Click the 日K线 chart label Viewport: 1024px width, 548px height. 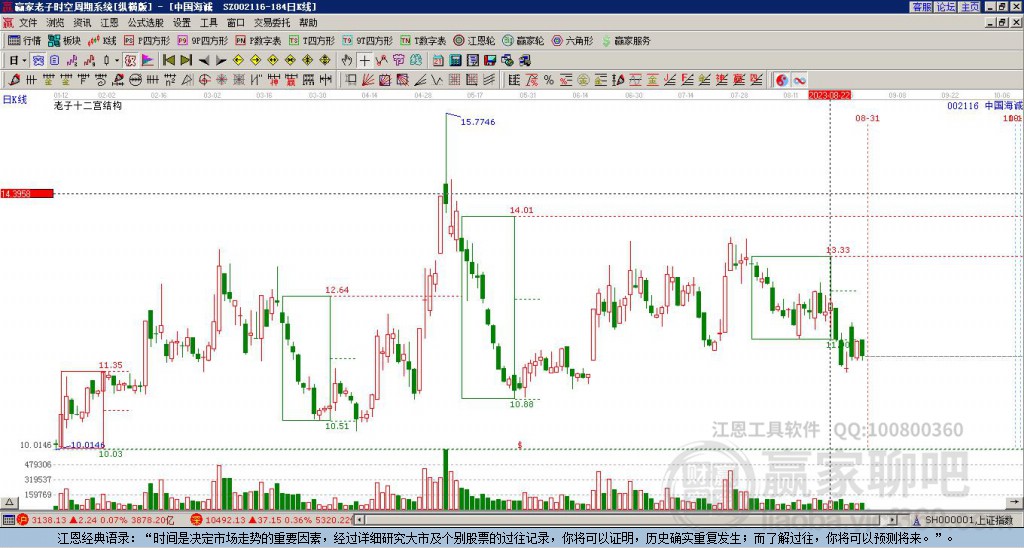tap(15, 100)
